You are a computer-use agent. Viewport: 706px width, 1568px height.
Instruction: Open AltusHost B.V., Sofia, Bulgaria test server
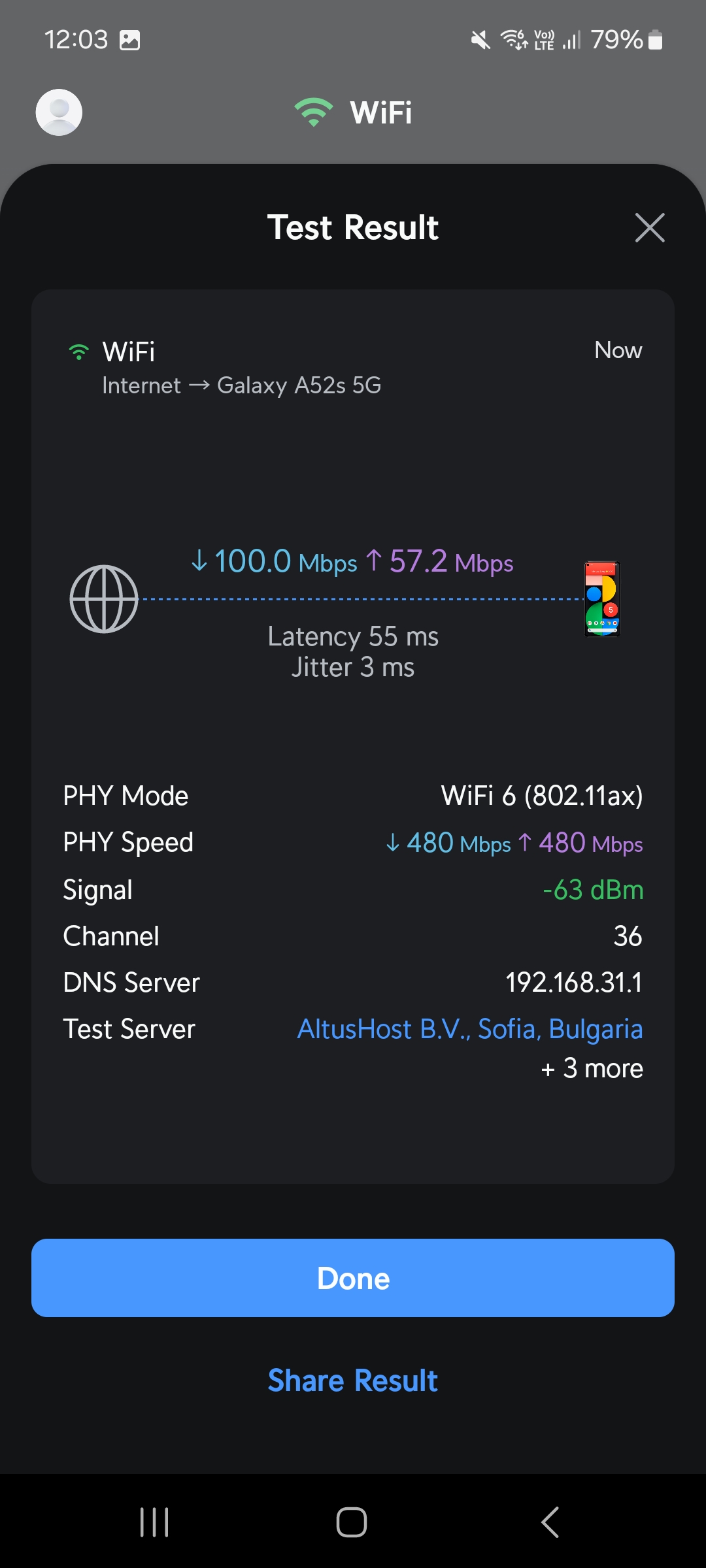[470, 1029]
